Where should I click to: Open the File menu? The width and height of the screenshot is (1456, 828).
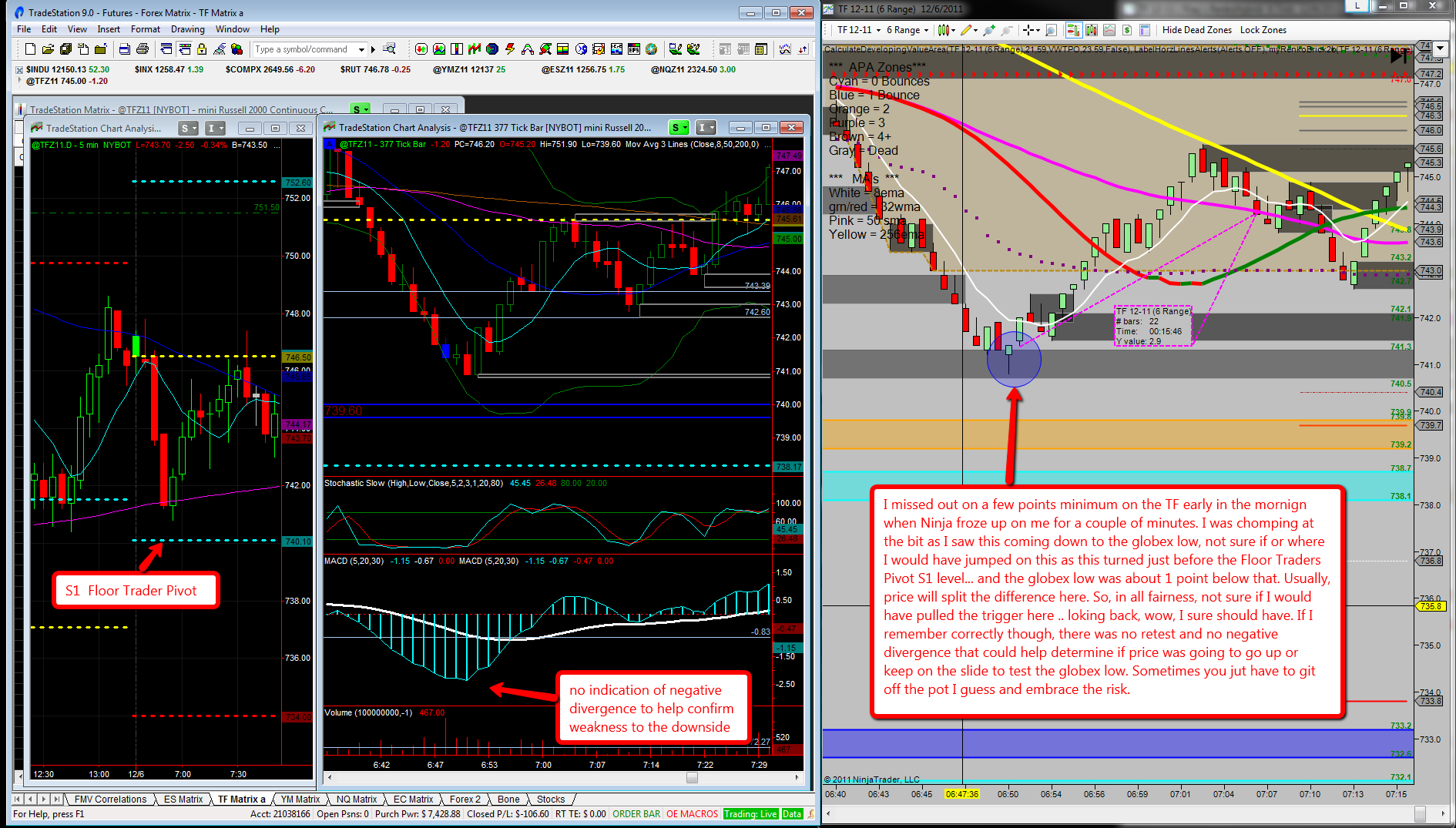coord(24,29)
